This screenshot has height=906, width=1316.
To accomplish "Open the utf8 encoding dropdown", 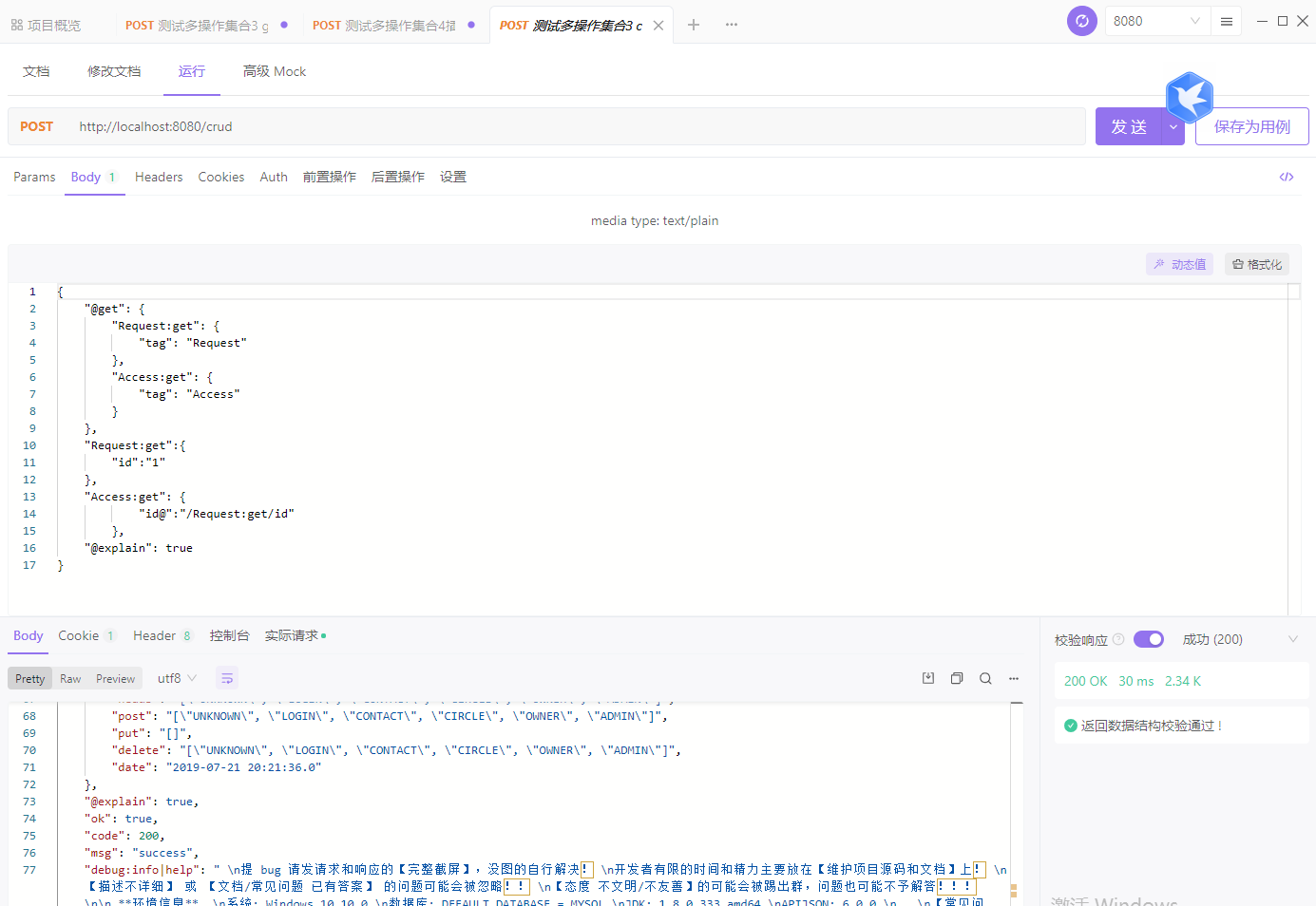I will pyautogui.click(x=177, y=678).
